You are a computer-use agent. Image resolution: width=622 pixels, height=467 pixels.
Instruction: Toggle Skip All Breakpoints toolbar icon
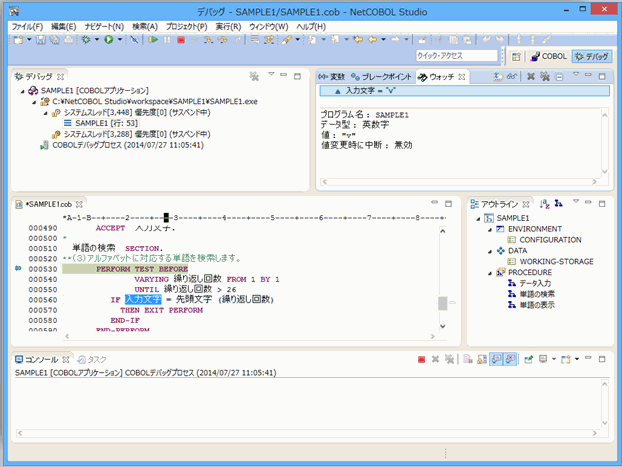[x=134, y=40]
